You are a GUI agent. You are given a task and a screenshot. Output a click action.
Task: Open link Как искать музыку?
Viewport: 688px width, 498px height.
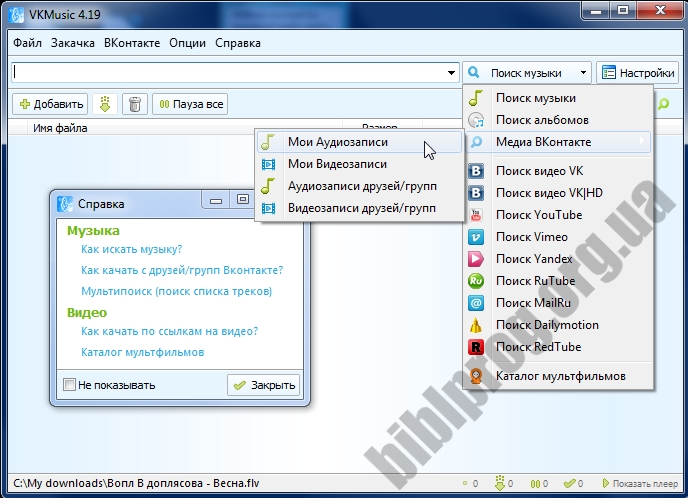point(131,249)
